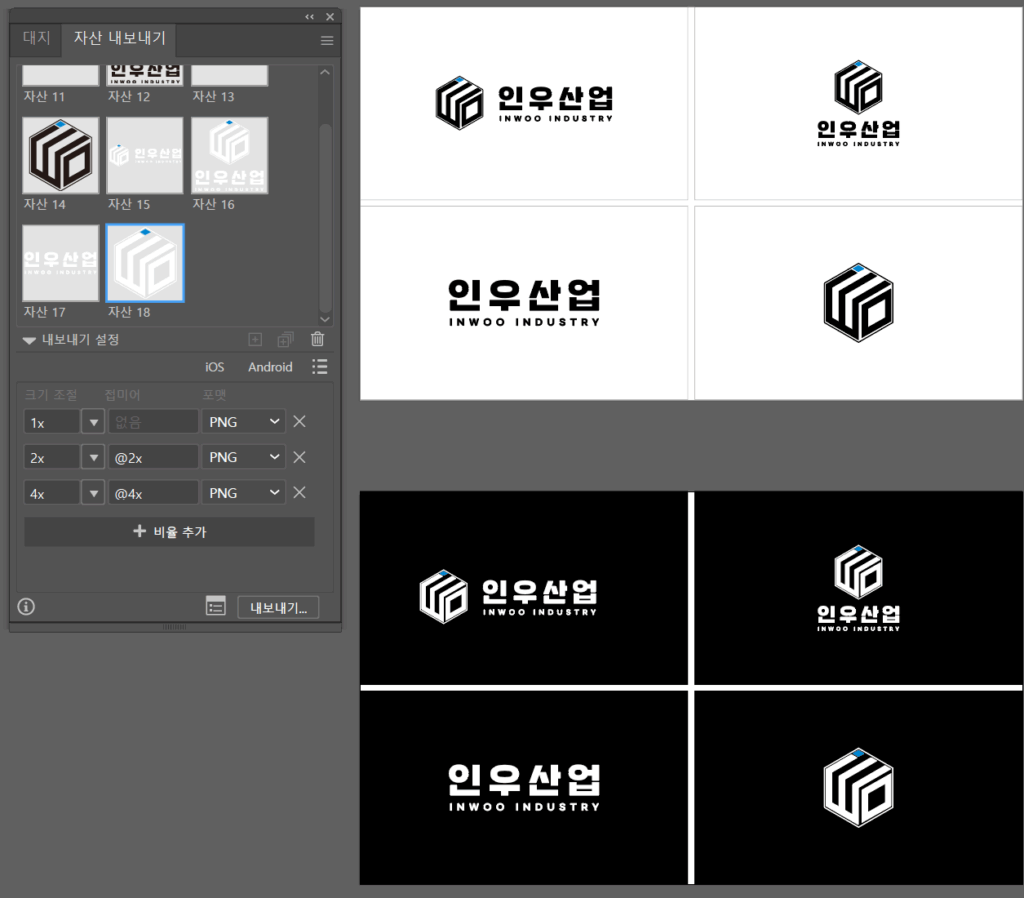Click the 비율 추가 button
The height and width of the screenshot is (898, 1024).
point(169,532)
